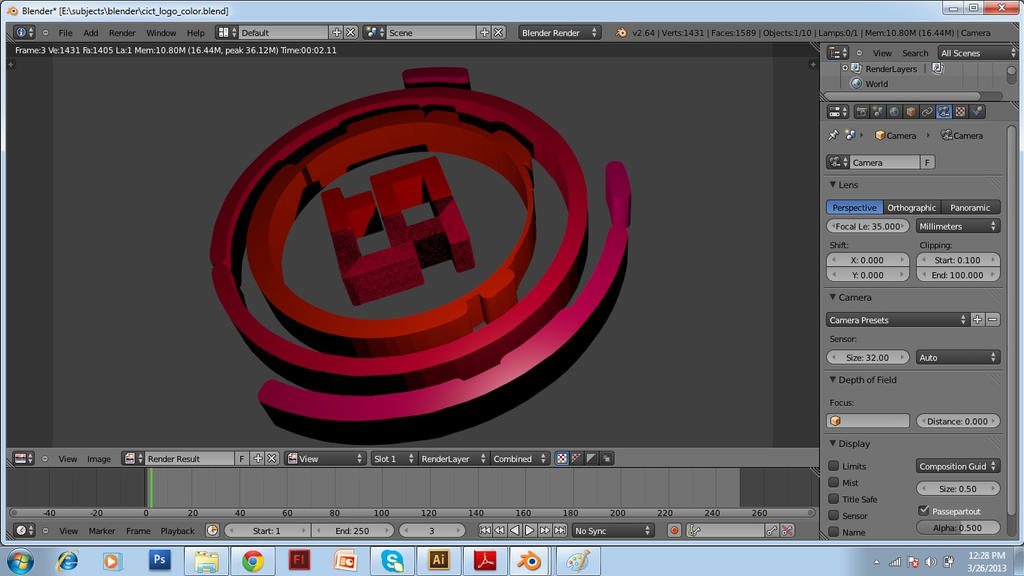Open the Camera Presets dropdown
The height and width of the screenshot is (576, 1024).
point(897,320)
